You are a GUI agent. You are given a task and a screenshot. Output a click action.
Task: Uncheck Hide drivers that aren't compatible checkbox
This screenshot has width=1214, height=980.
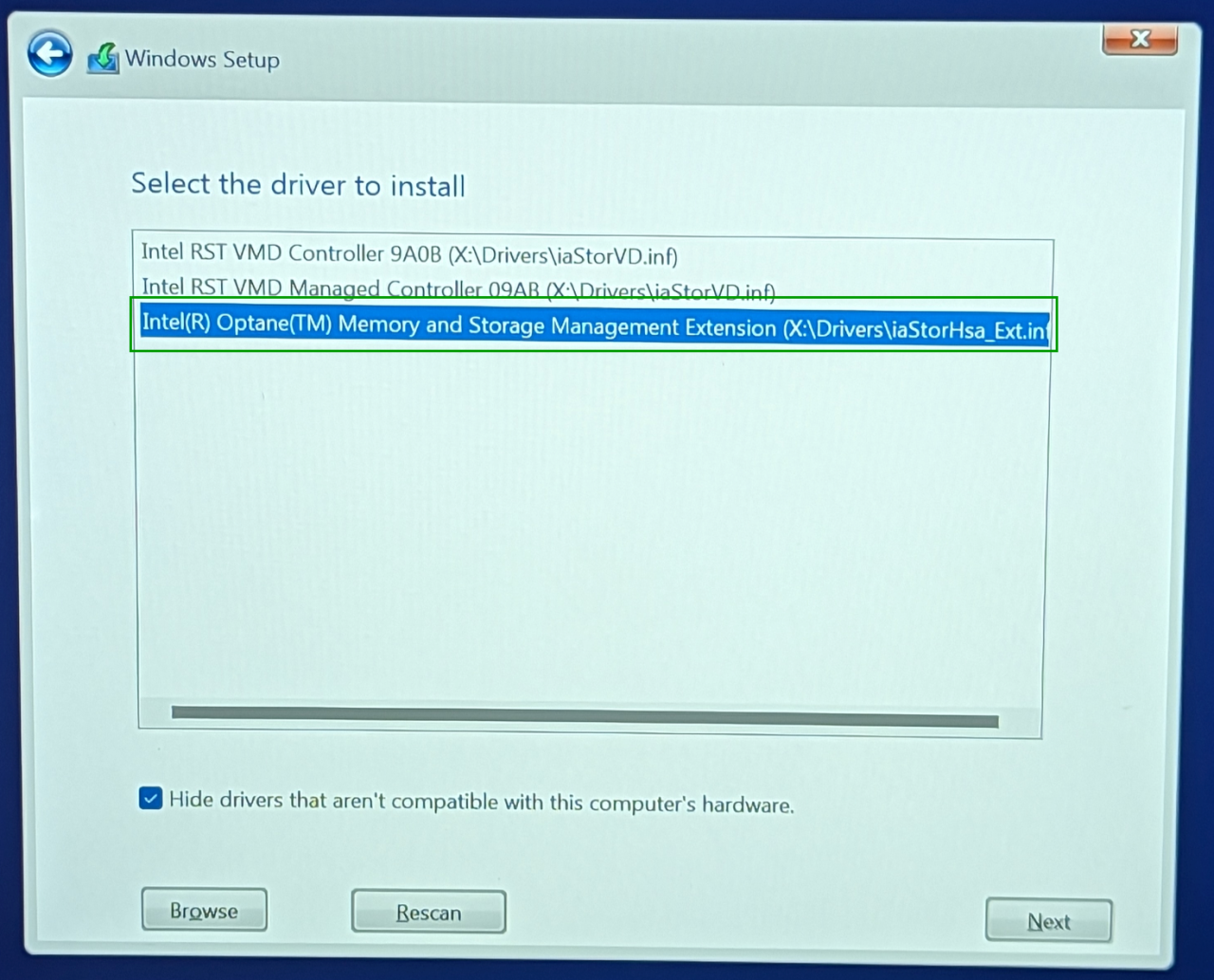(151, 798)
